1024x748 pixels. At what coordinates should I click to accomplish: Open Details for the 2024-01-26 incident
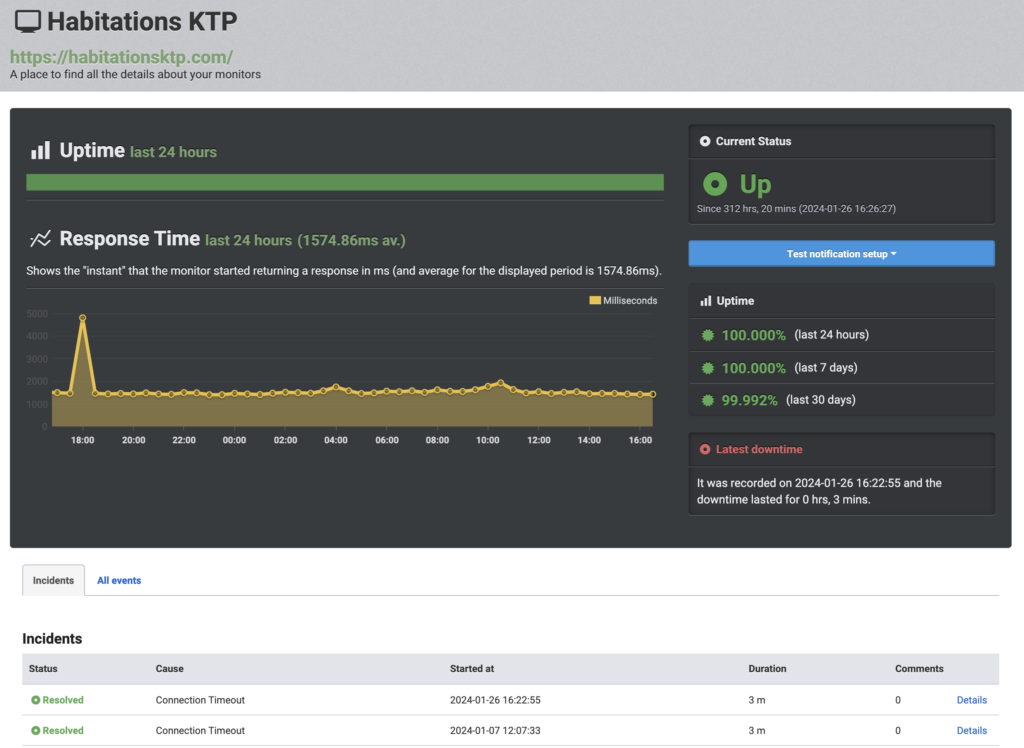point(971,700)
